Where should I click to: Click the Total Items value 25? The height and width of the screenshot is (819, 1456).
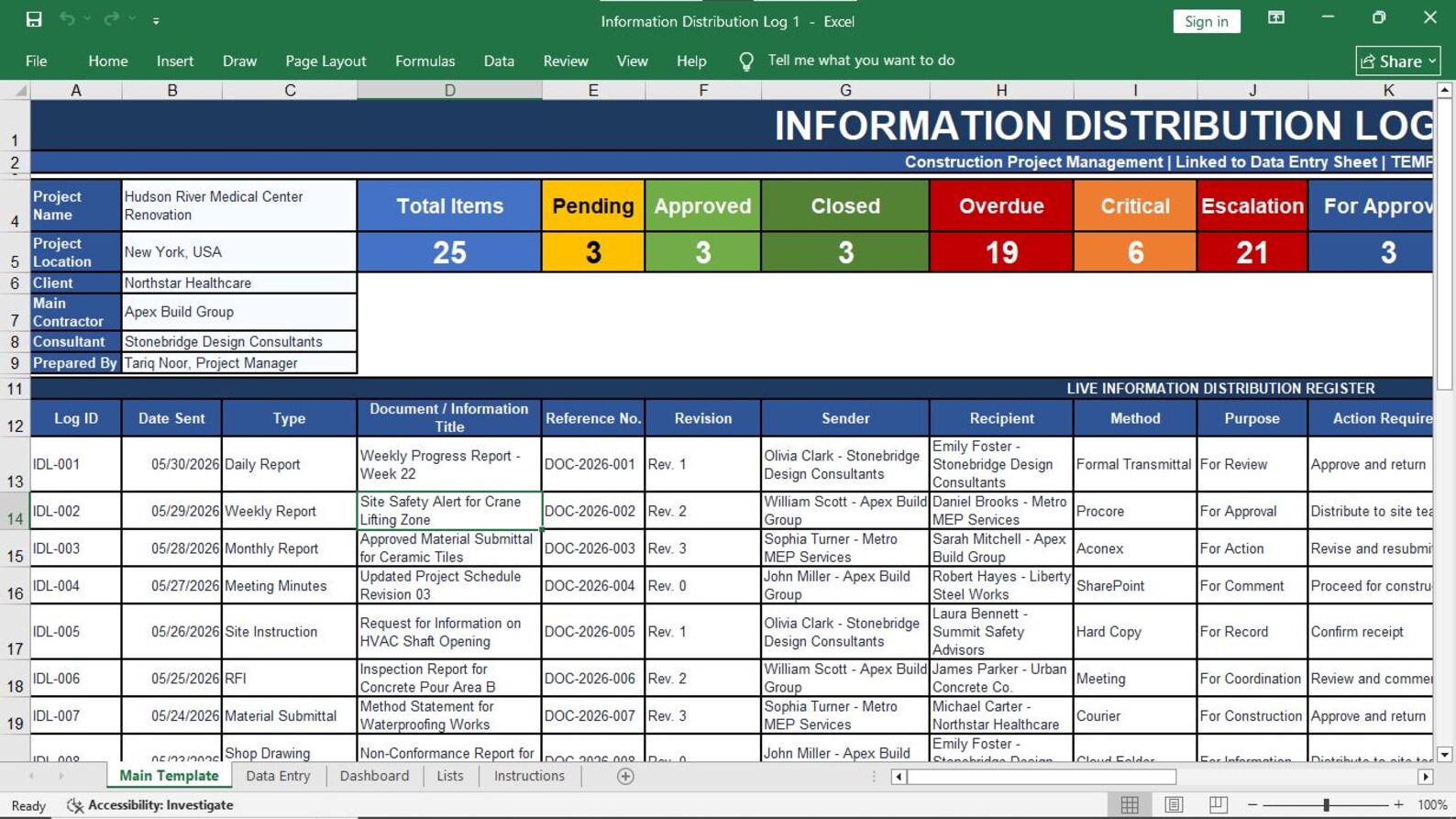449,252
